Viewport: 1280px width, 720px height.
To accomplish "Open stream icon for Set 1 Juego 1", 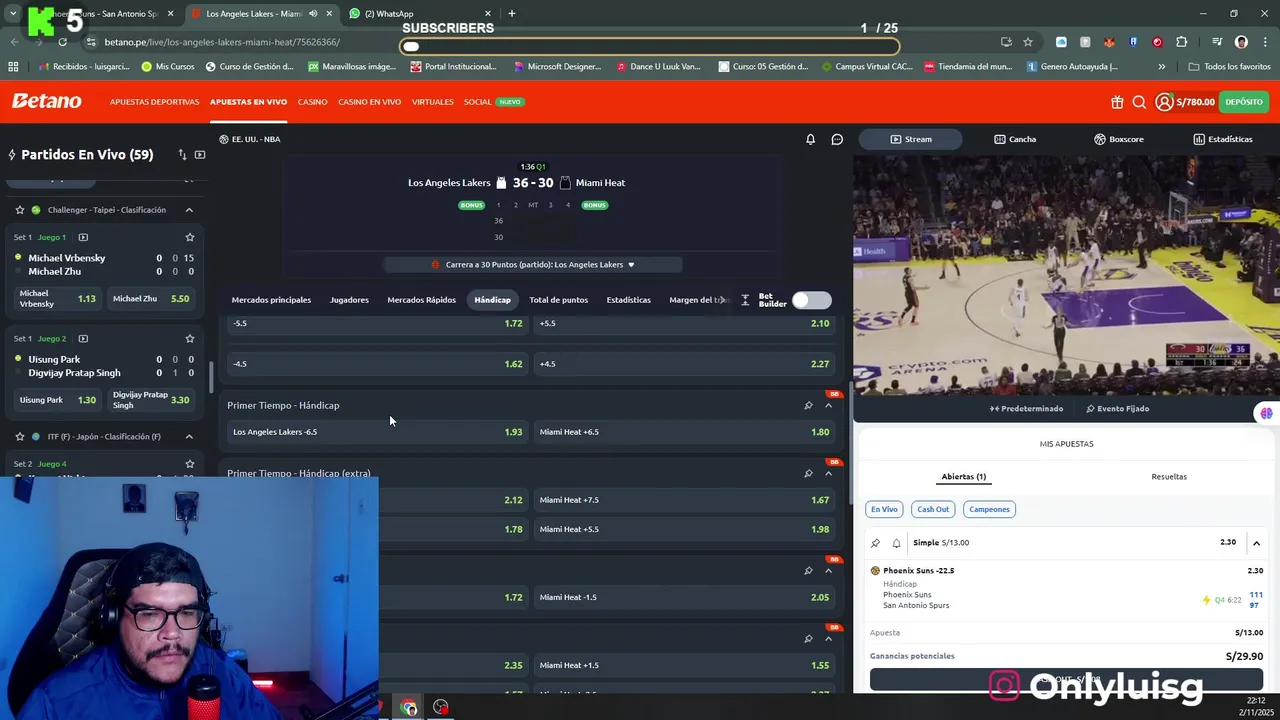I will point(83,237).
